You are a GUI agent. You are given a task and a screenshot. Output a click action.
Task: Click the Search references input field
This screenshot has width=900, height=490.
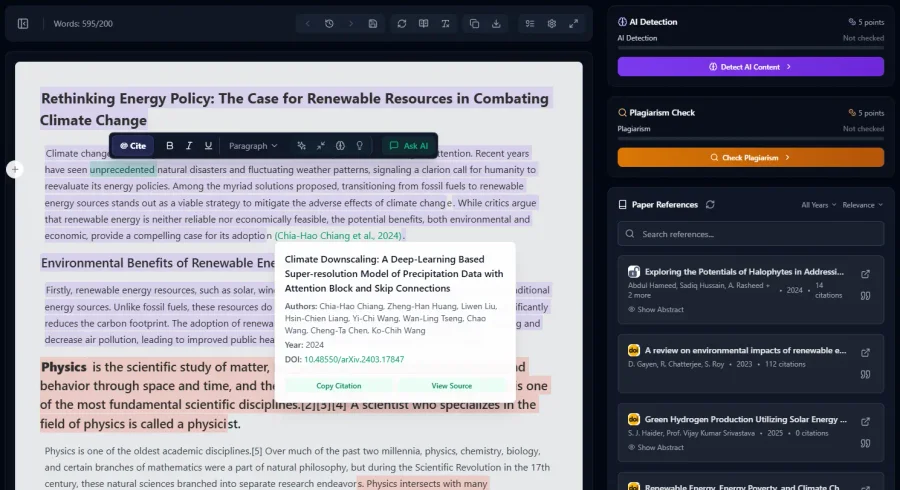pyautogui.click(x=750, y=234)
